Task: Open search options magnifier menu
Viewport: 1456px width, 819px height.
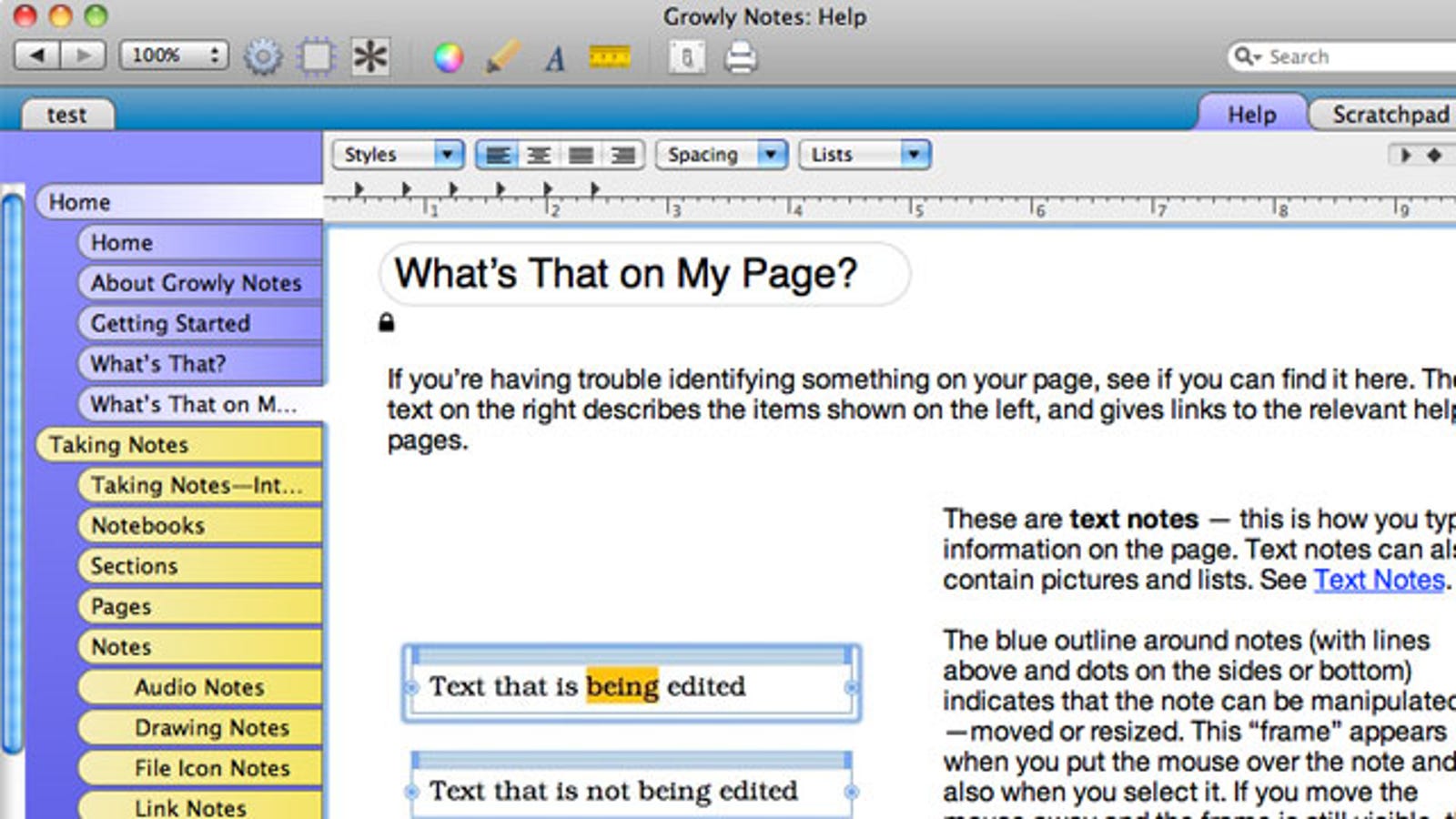Action: (x=1247, y=56)
